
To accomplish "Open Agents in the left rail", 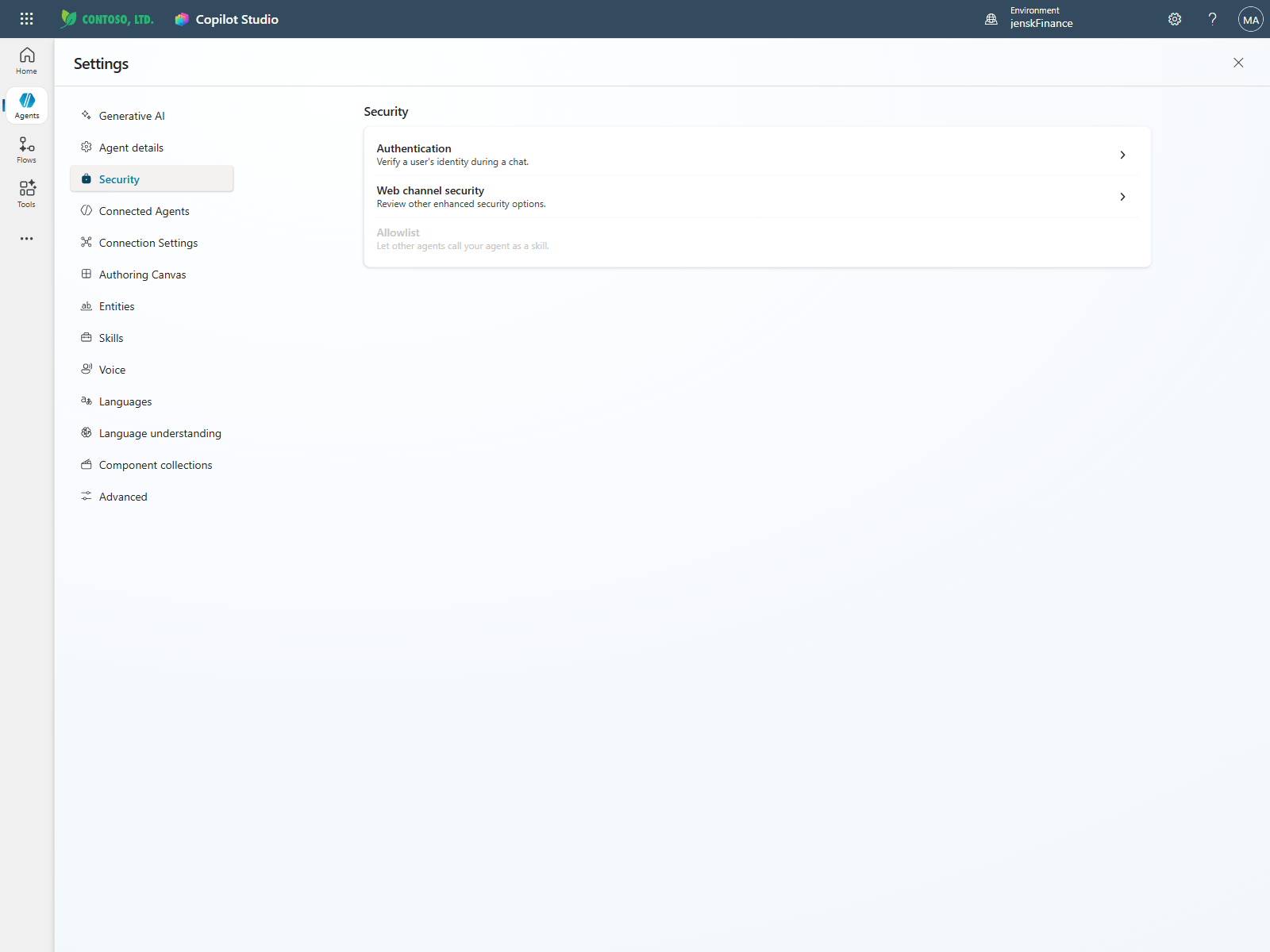I will tap(26, 106).
